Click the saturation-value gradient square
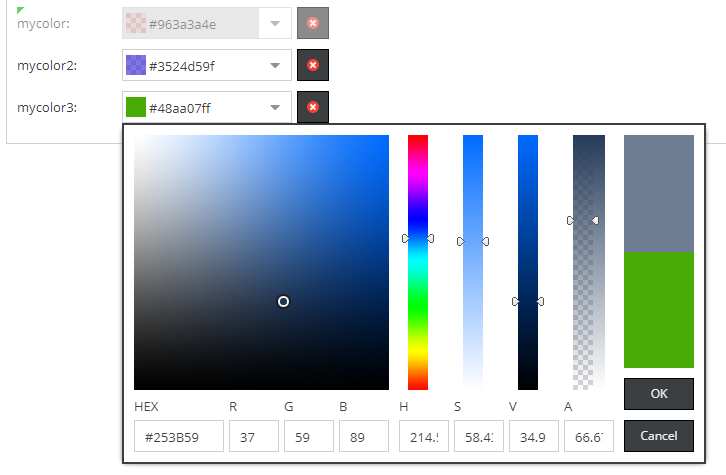 [x=260, y=262]
